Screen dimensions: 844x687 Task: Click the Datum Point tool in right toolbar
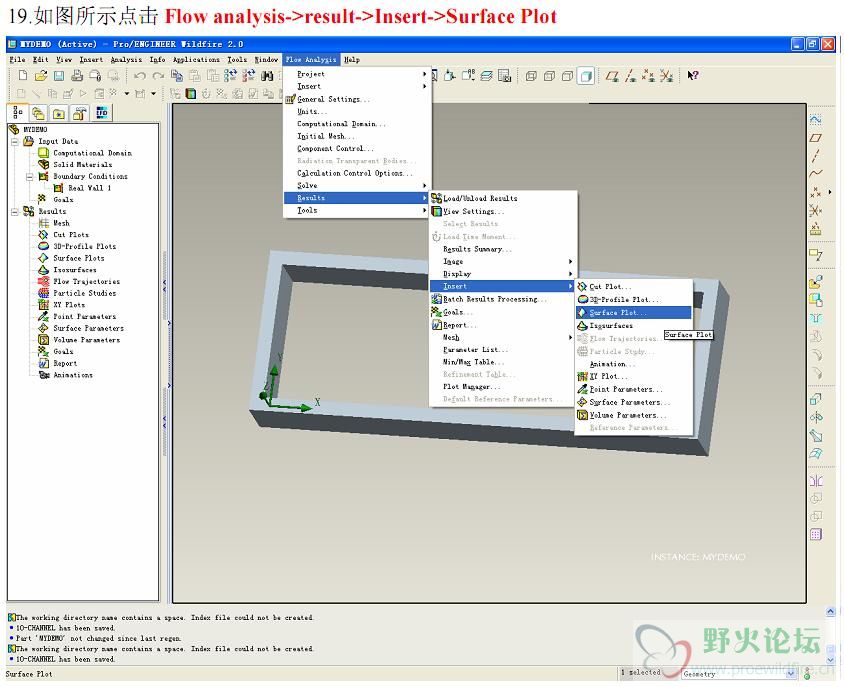[x=815, y=192]
